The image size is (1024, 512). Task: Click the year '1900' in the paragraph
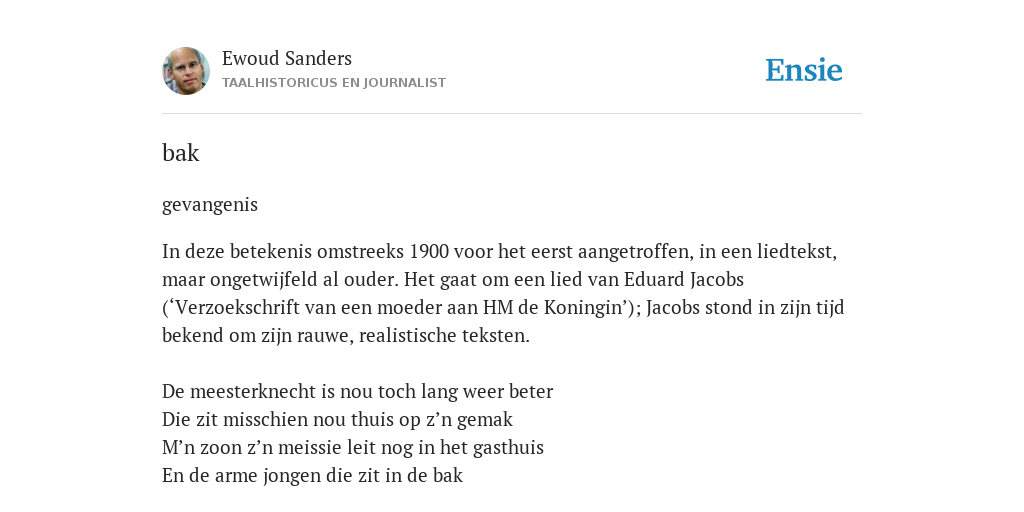click(x=429, y=251)
